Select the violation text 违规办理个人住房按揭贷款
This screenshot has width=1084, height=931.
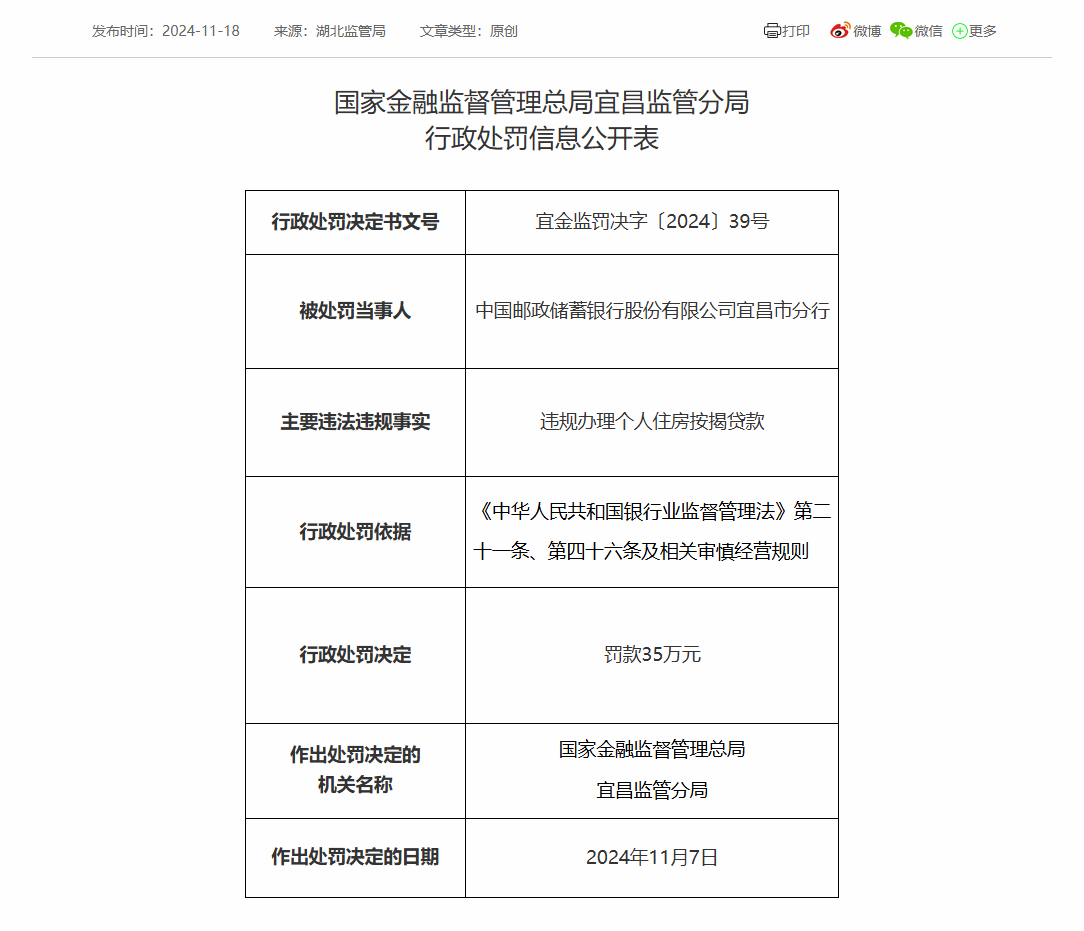(x=652, y=422)
